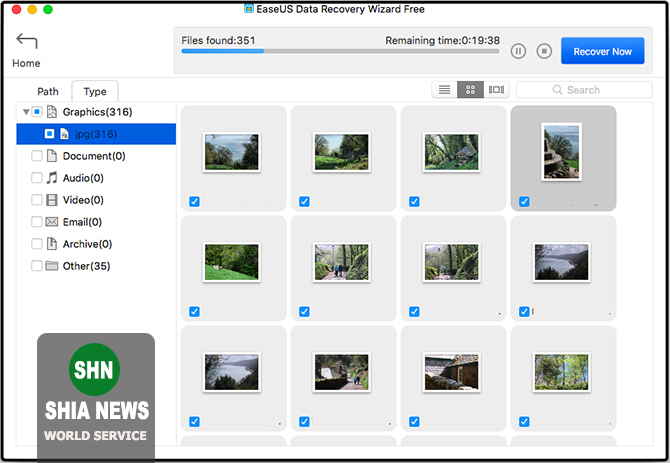Click the Email envelope icon
Image resolution: width=670 pixels, height=463 pixels.
(52, 222)
